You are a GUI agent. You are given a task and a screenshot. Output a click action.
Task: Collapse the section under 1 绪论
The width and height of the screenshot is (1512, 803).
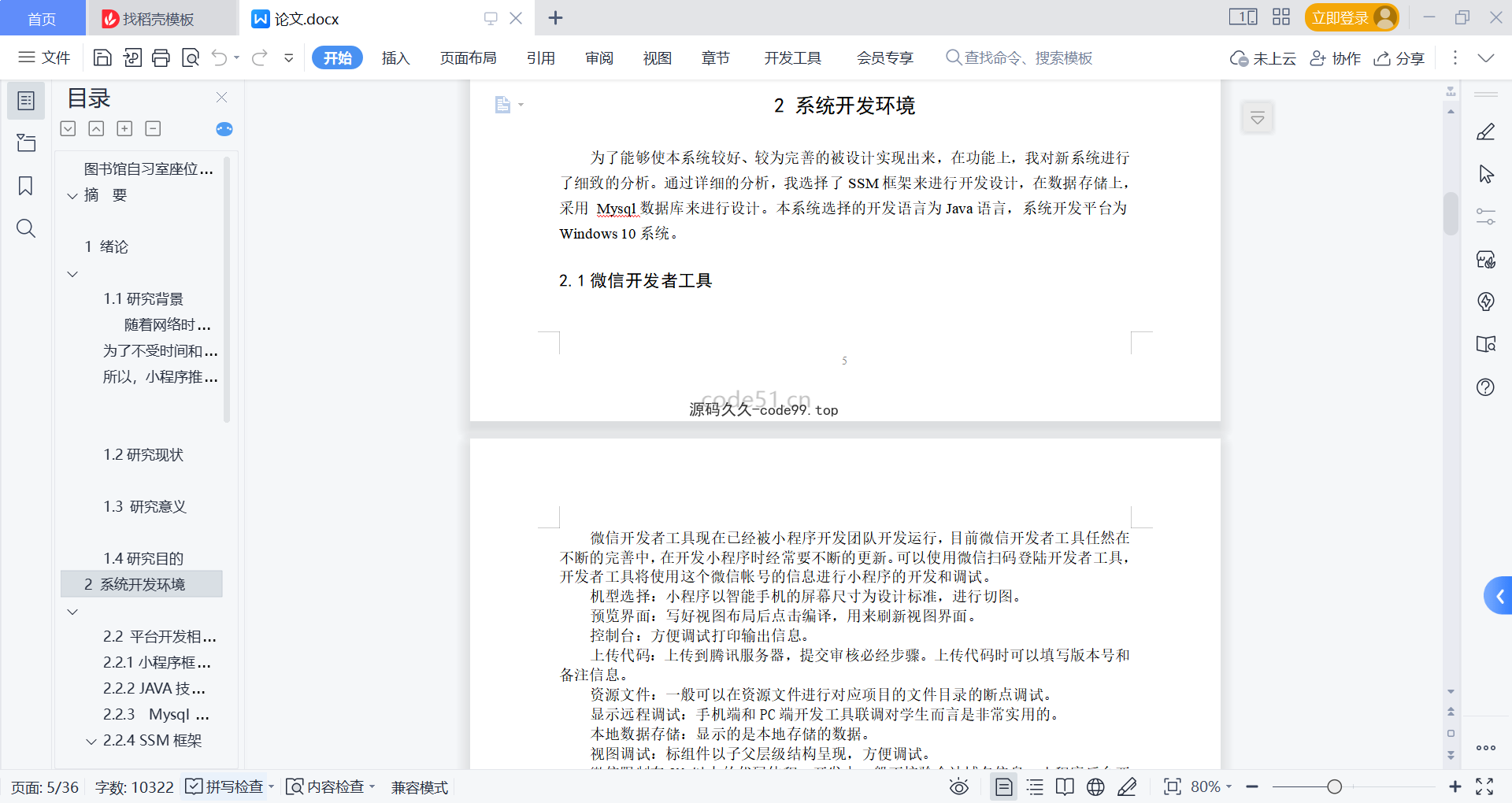click(72, 274)
